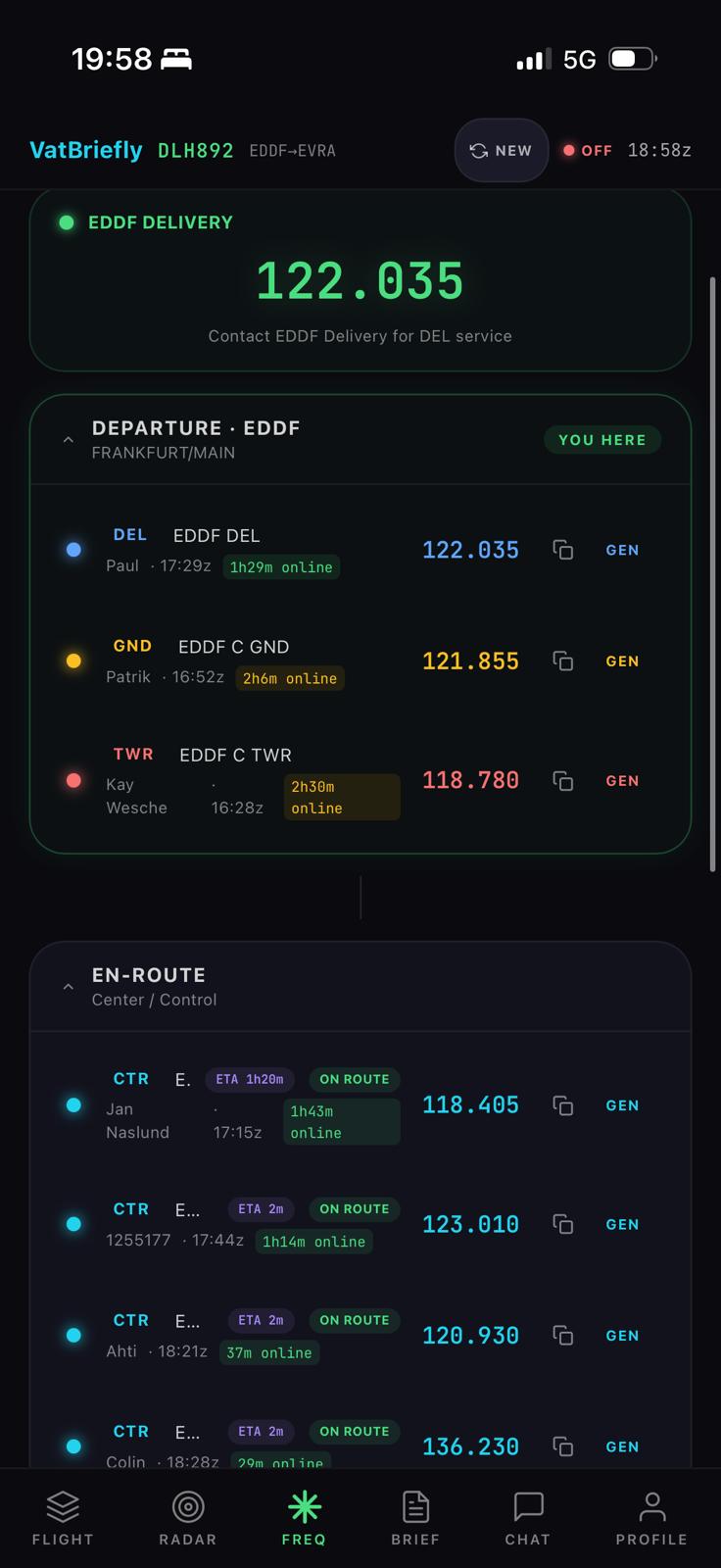Open the Profile tab
This screenshot has width=721, height=1568.
(x=651, y=1517)
